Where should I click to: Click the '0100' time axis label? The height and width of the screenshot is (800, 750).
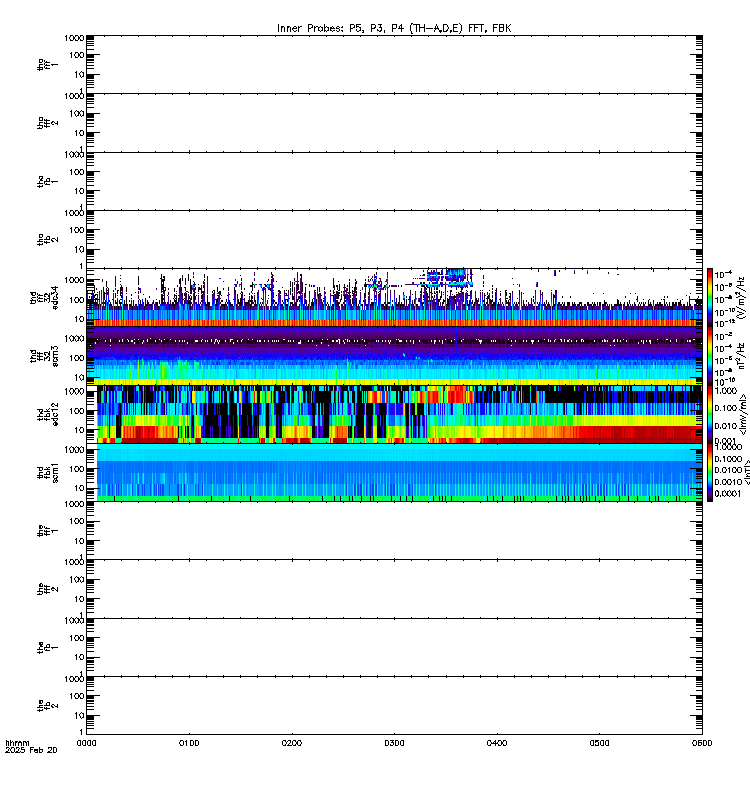pos(189,743)
